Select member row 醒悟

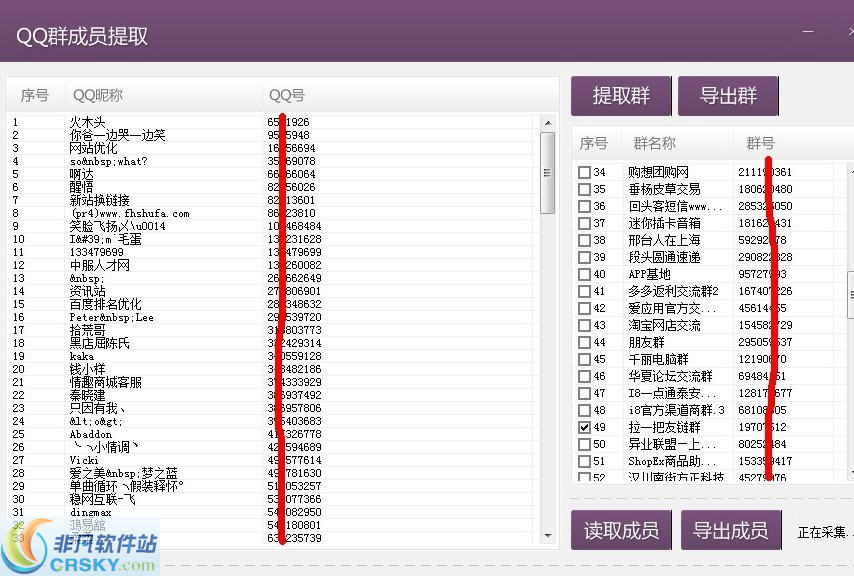pos(271,187)
